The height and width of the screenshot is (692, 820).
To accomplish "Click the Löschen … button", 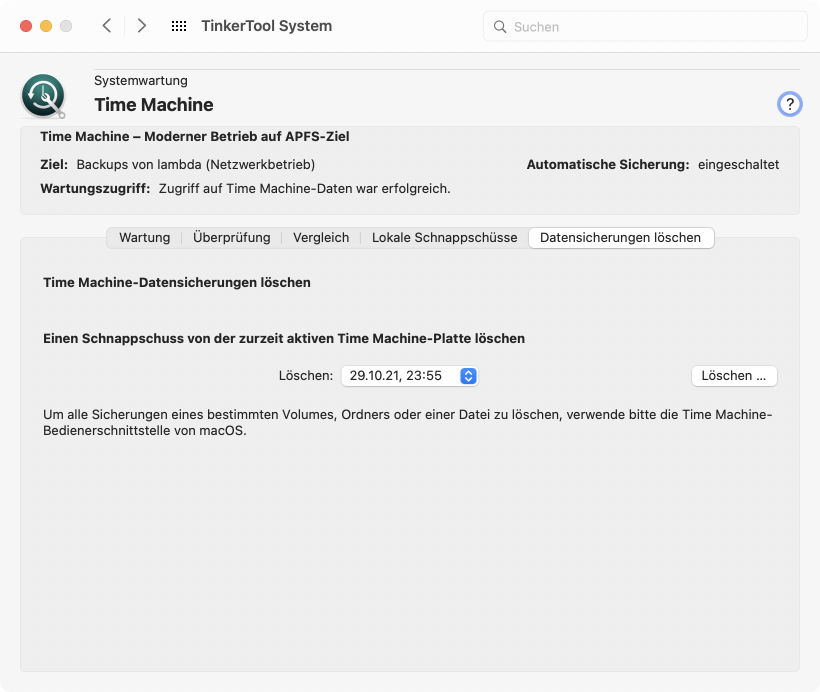I will coord(734,376).
